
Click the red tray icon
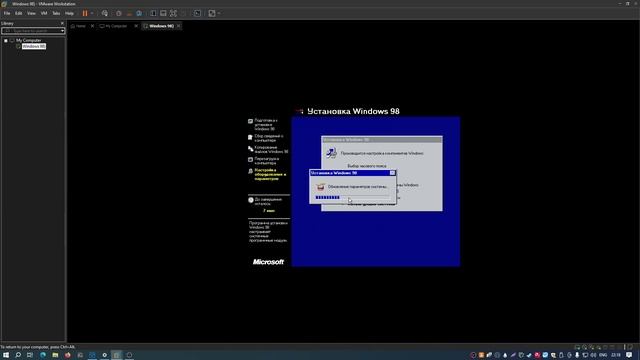(537, 355)
